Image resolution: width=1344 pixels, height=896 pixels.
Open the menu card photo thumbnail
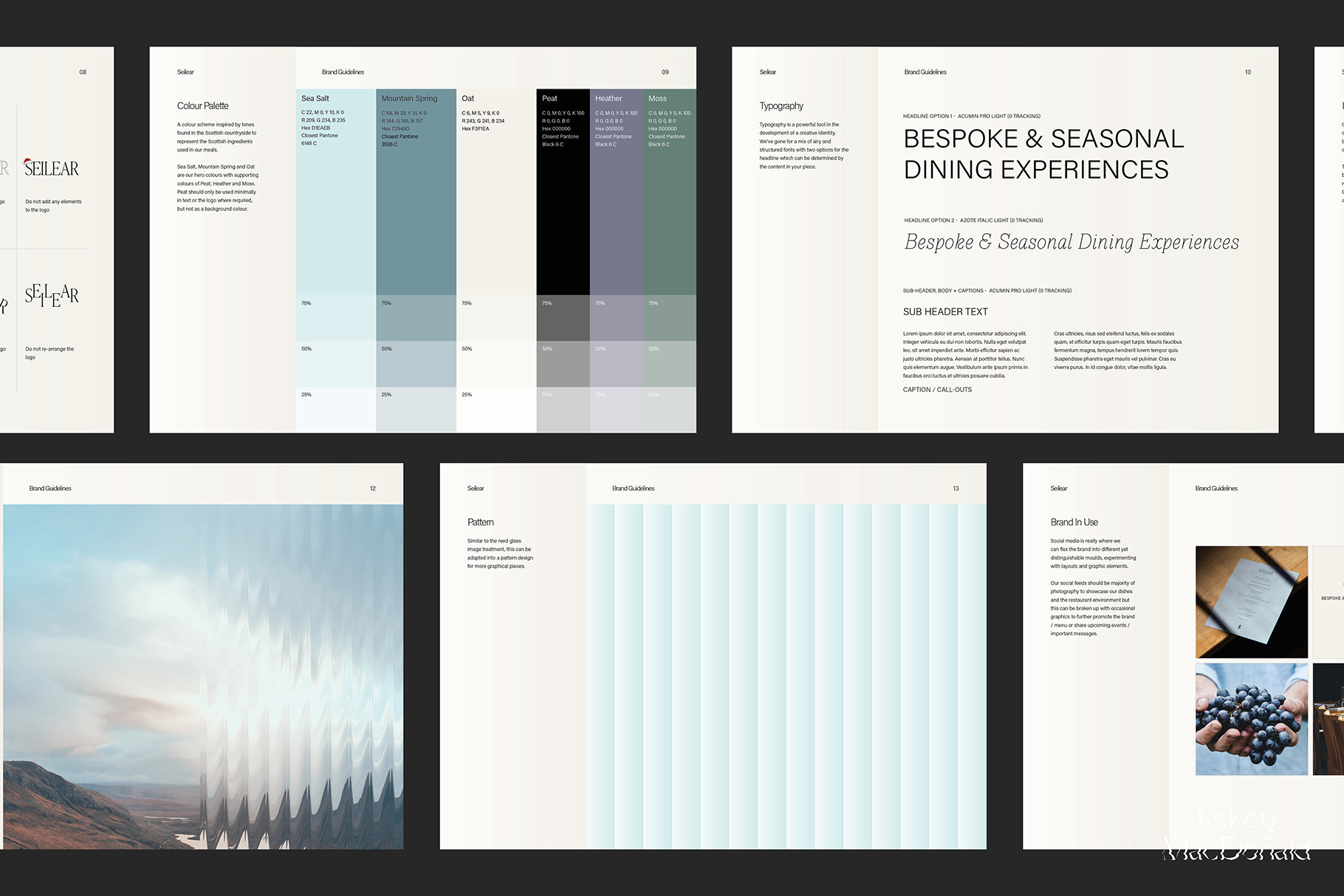click(x=1251, y=602)
